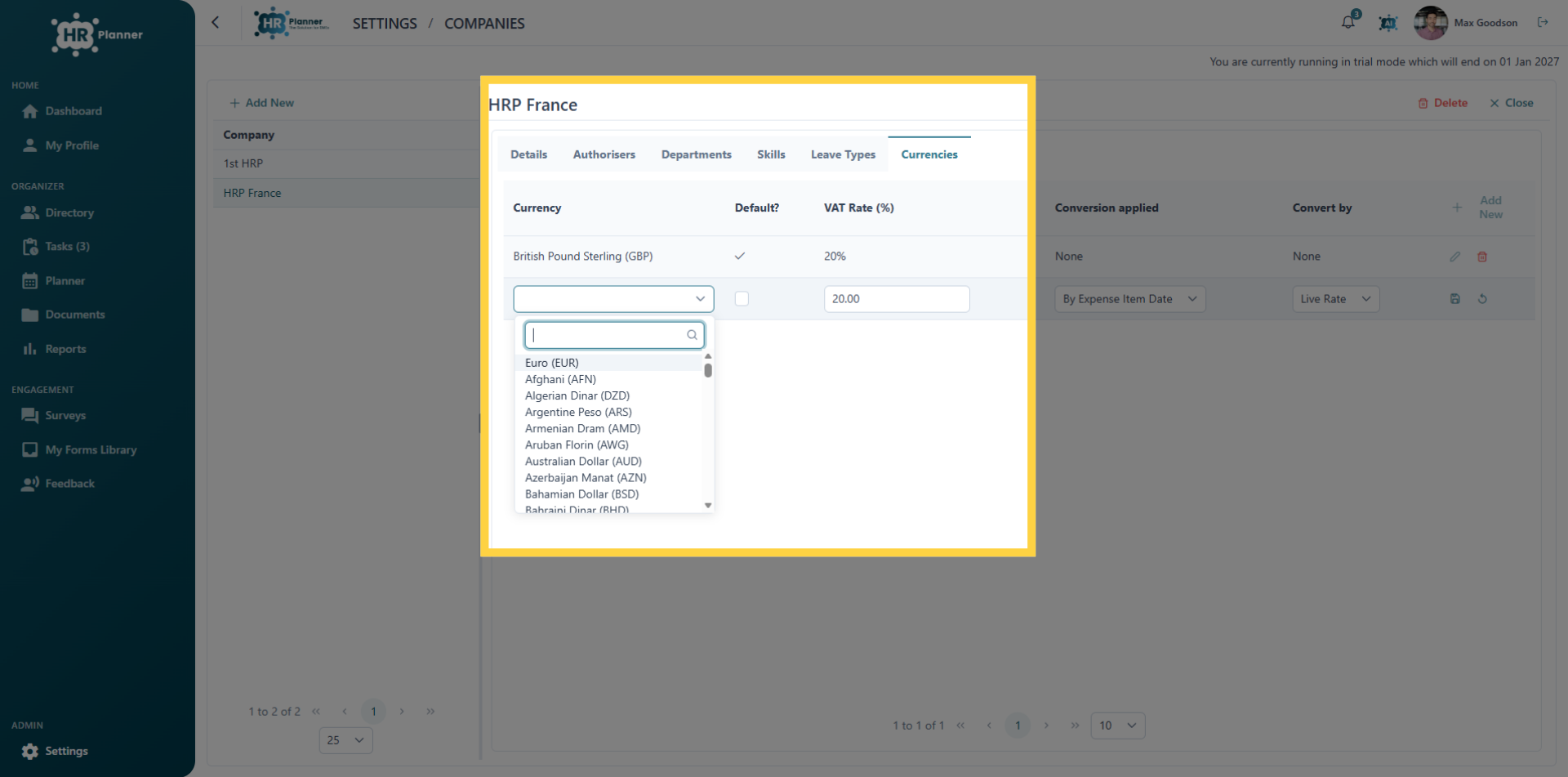Close the HRP France panel
Image resolution: width=1568 pixels, height=777 pixels.
coord(1512,103)
